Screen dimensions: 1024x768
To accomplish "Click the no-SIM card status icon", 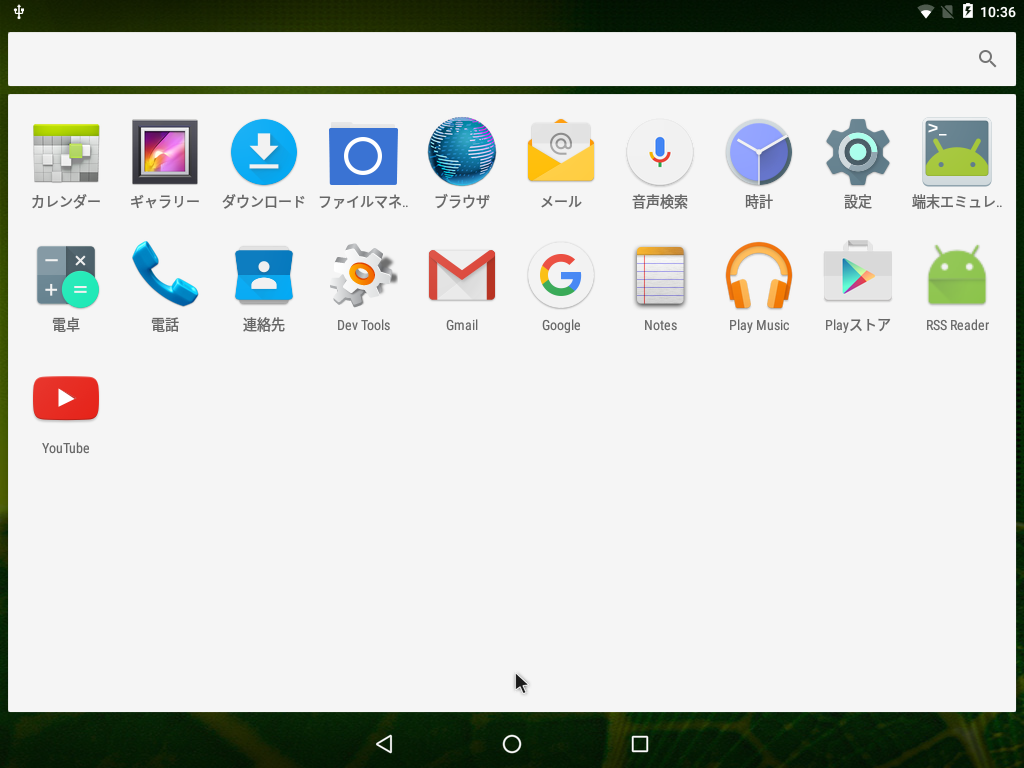I will click(947, 12).
